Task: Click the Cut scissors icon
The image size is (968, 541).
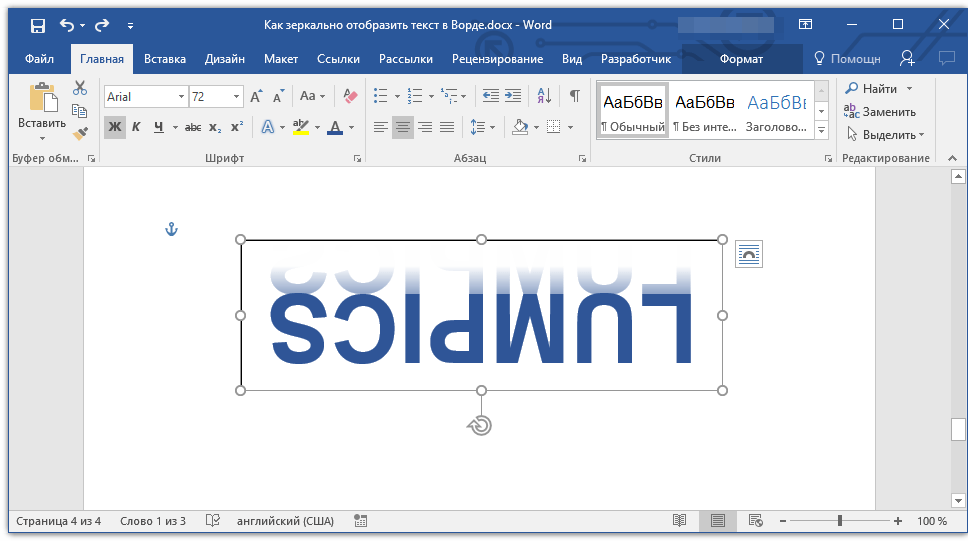Action: [80, 89]
